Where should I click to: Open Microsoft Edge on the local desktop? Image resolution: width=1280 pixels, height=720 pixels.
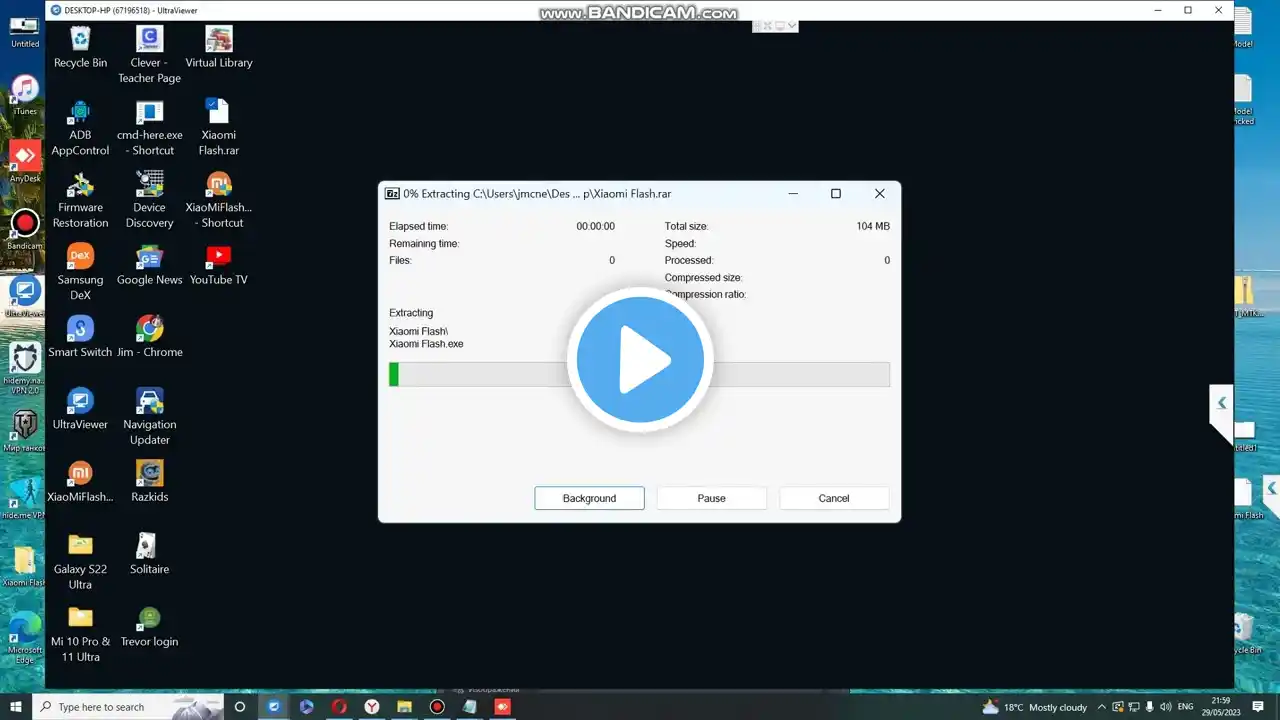pos(24,638)
